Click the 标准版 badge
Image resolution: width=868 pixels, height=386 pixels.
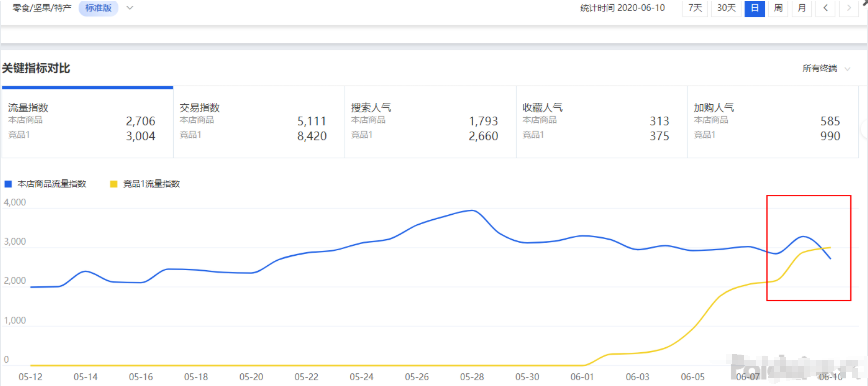[x=99, y=8]
